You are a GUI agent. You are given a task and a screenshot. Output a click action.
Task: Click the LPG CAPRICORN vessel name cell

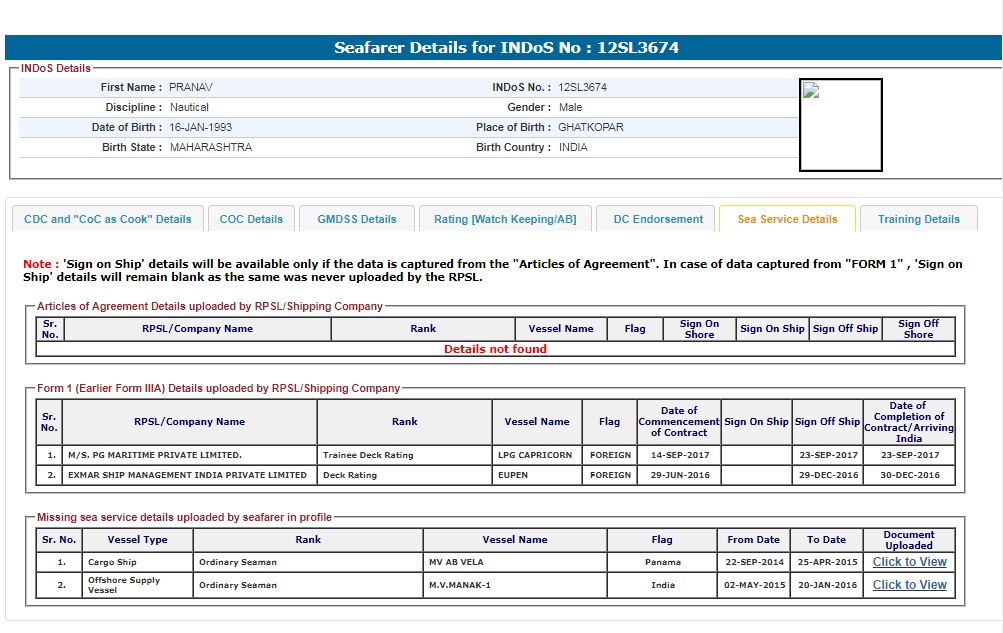point(535,455)
